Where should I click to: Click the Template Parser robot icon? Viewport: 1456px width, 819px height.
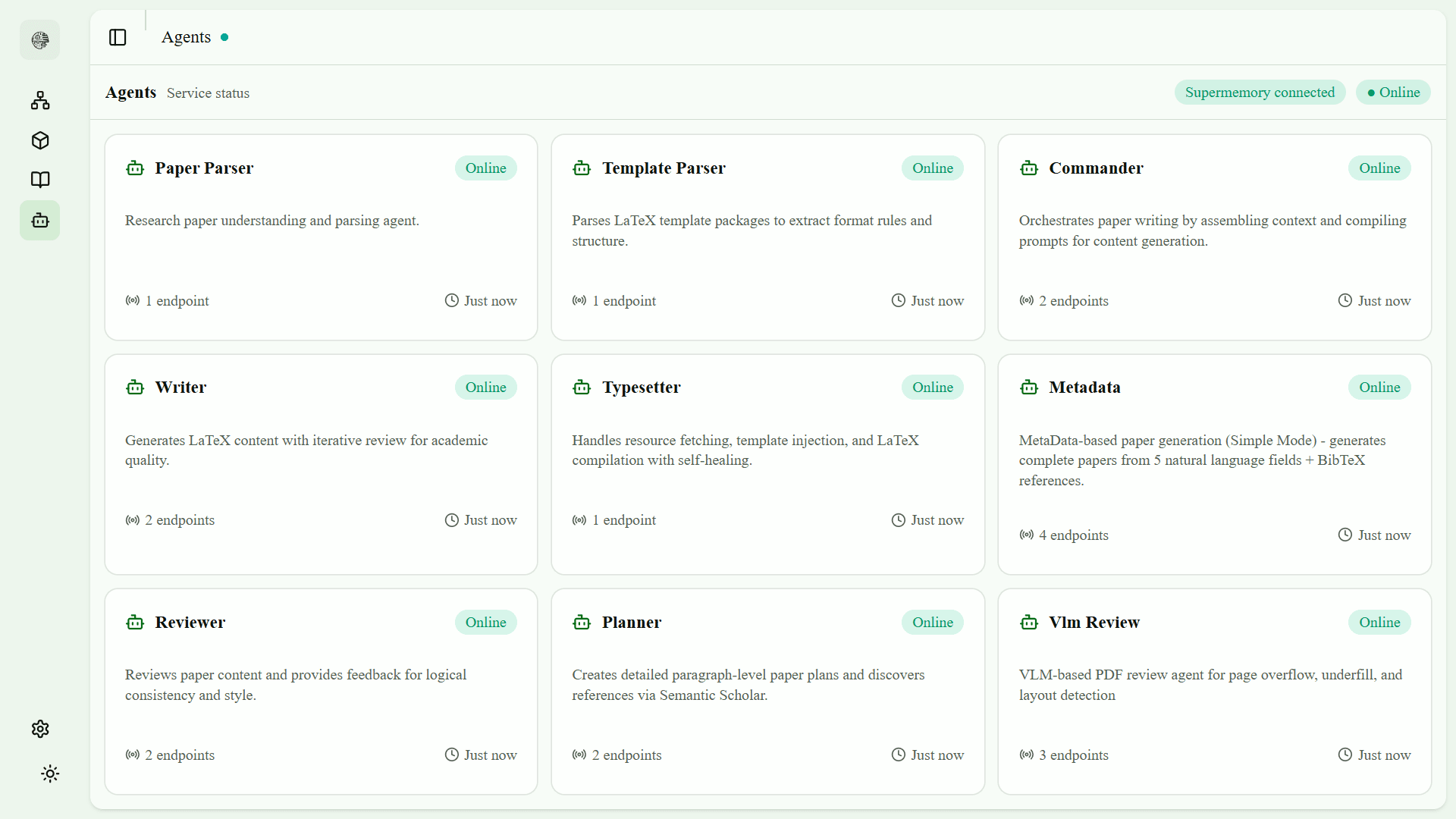pos(582,168)
